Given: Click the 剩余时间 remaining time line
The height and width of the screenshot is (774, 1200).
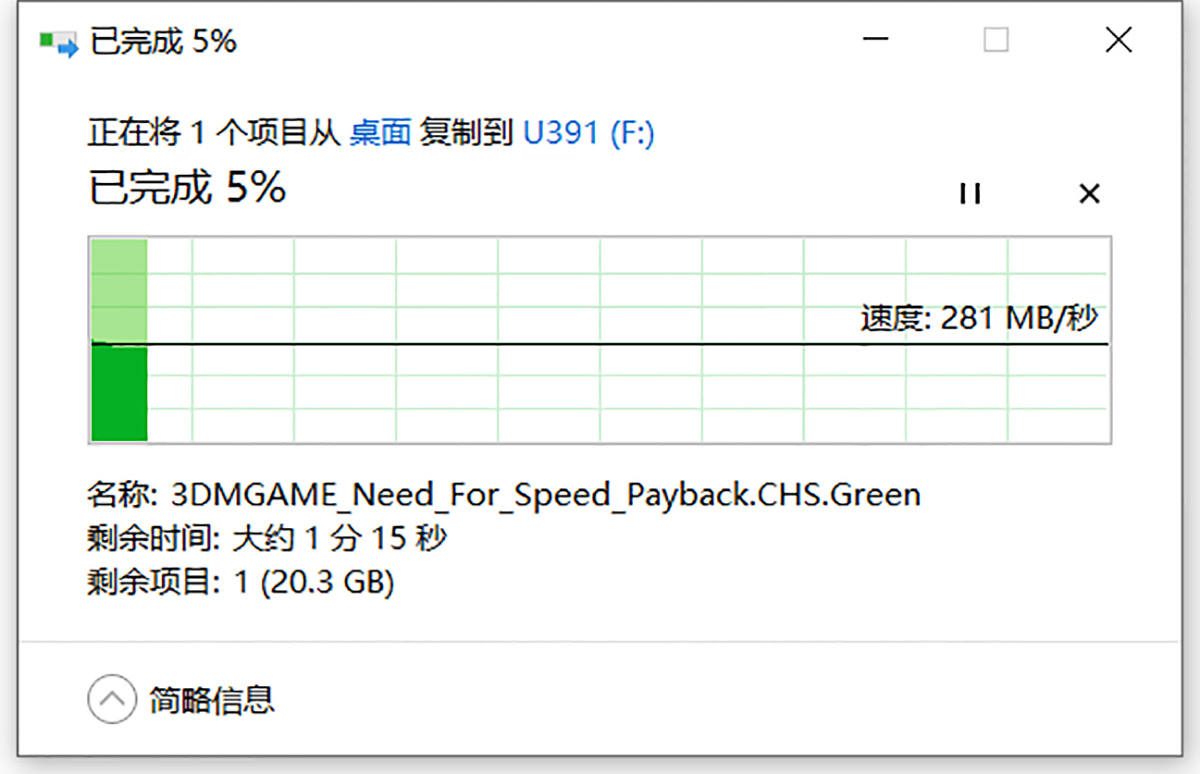Looking at the screenshot, I should point(267,539).
